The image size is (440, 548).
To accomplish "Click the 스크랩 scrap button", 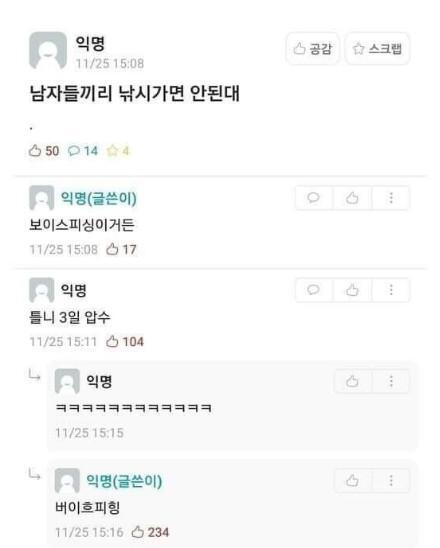I will pos(377,49).
